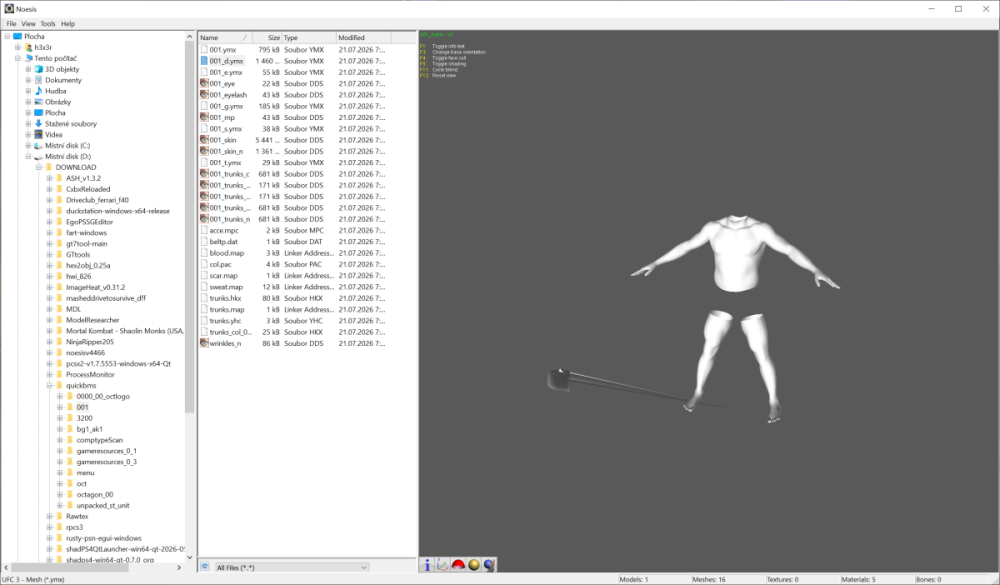The image size is (1000, 585).
Task: Open the Tools menu
Action: pos(48,24)
